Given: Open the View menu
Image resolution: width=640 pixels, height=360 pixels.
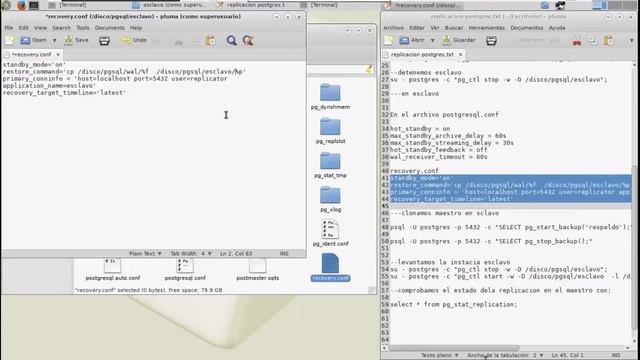Looking at the screenshot, I should [x=40, y=28].
